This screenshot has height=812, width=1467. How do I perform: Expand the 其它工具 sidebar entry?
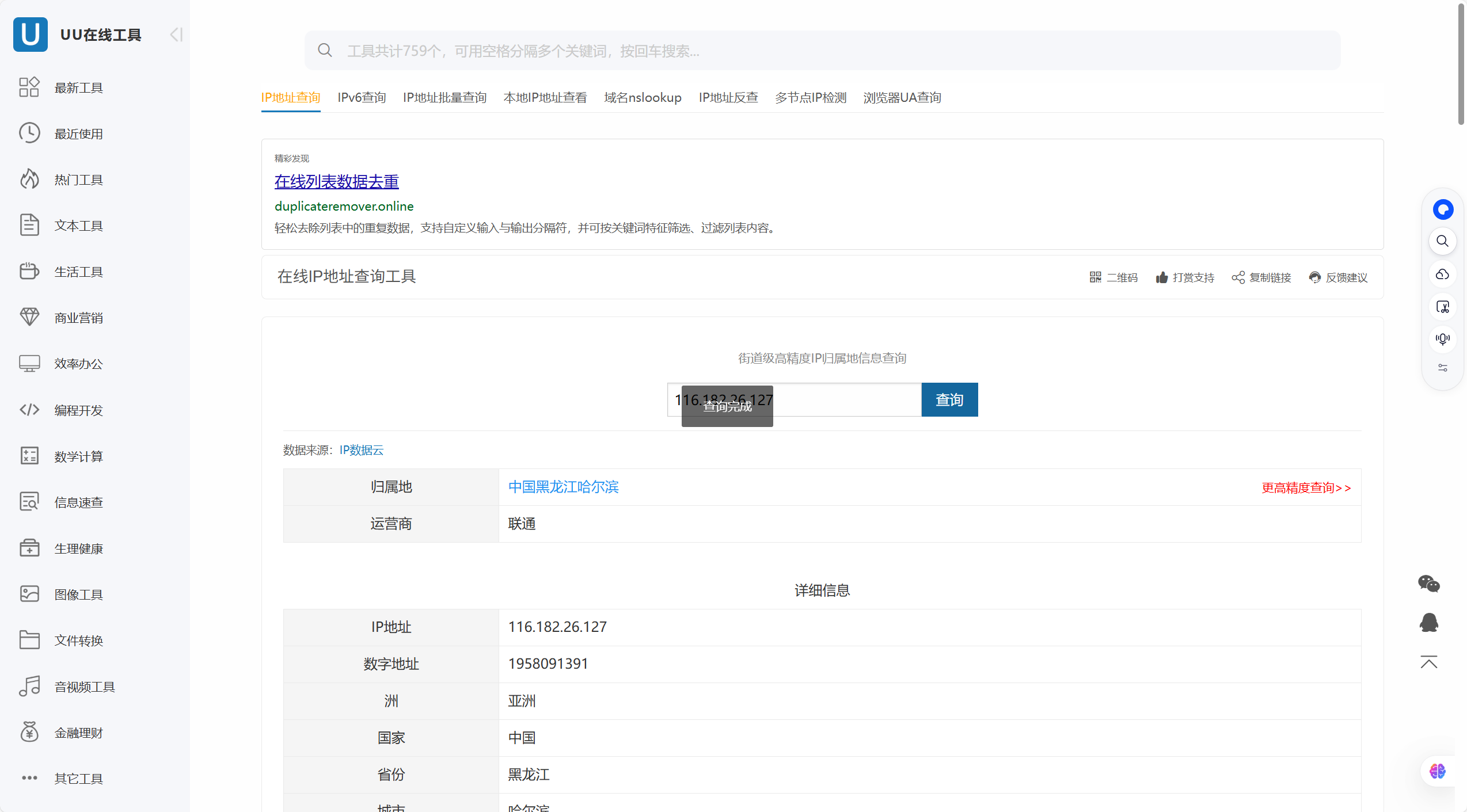(78, 778)
